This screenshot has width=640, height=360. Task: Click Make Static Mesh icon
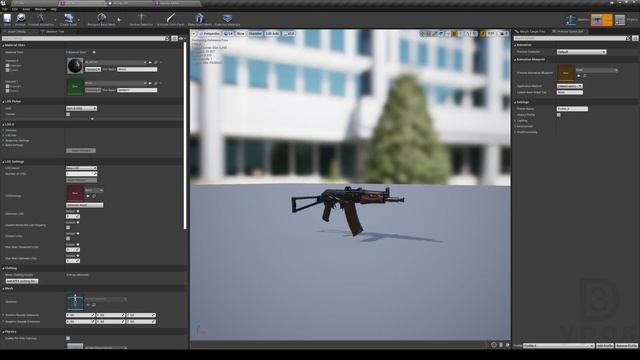pos(200,18)
